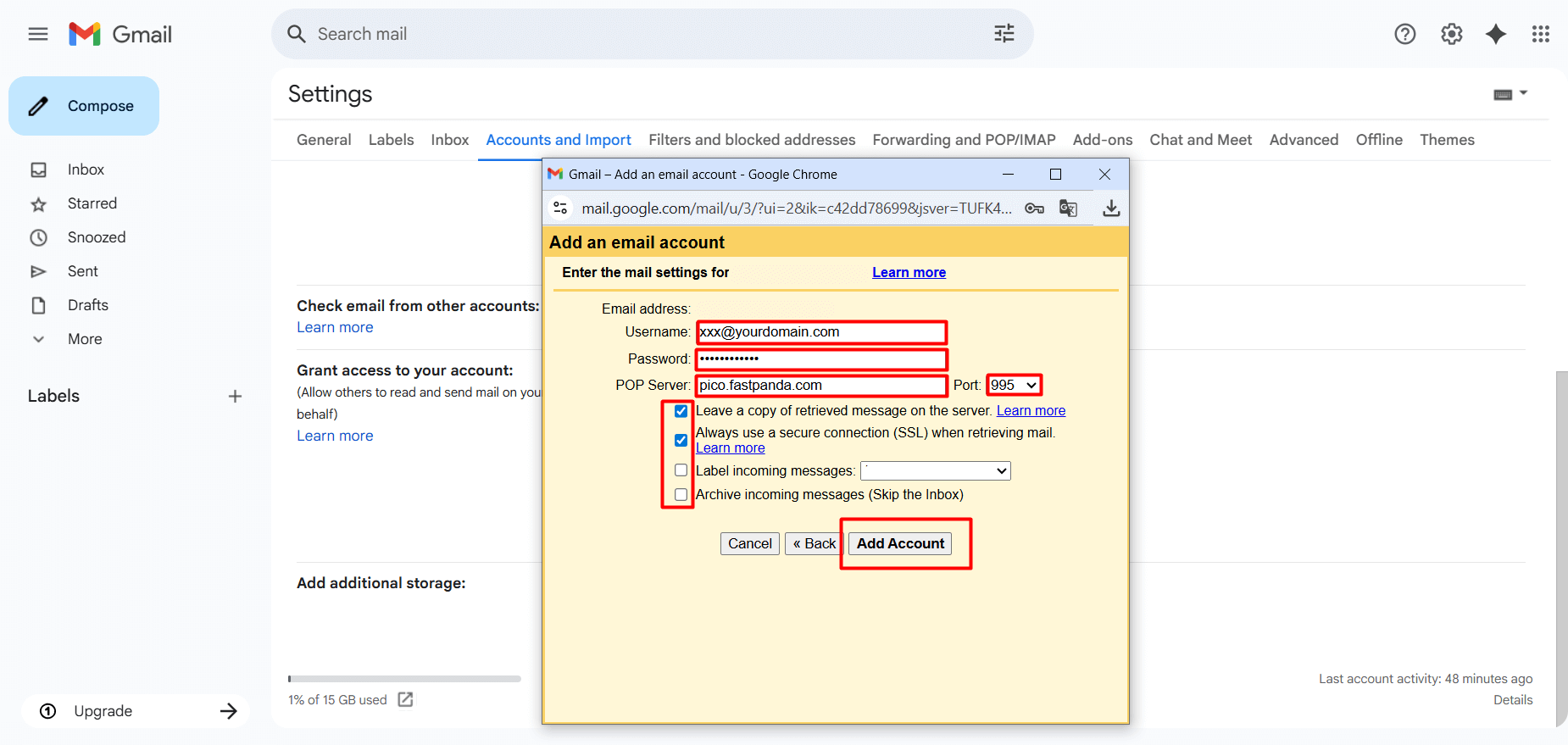Select the Accounts and Import tab
This screenshot has height=745, width=1568.
[x=558, y=140]
